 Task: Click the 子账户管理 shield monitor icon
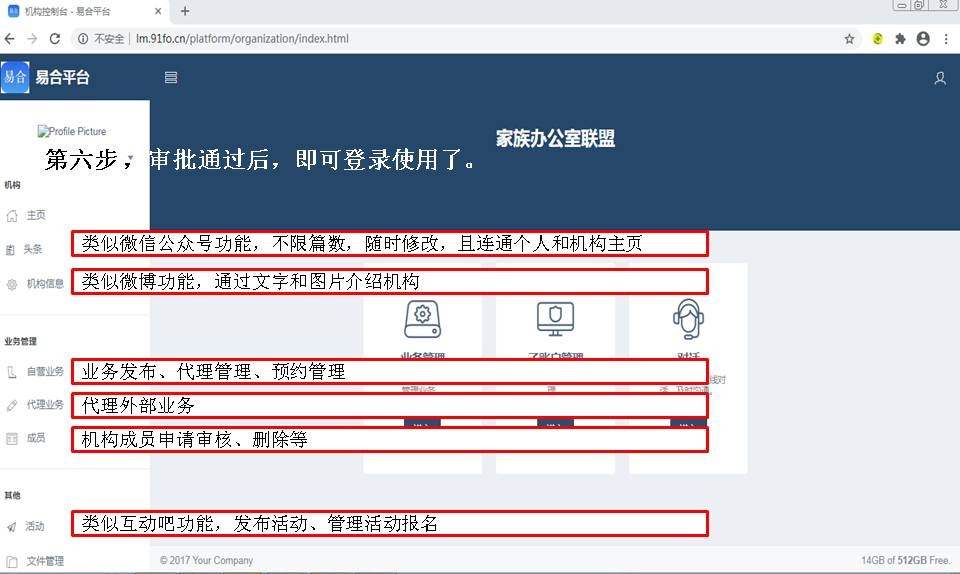pos(555,318)
